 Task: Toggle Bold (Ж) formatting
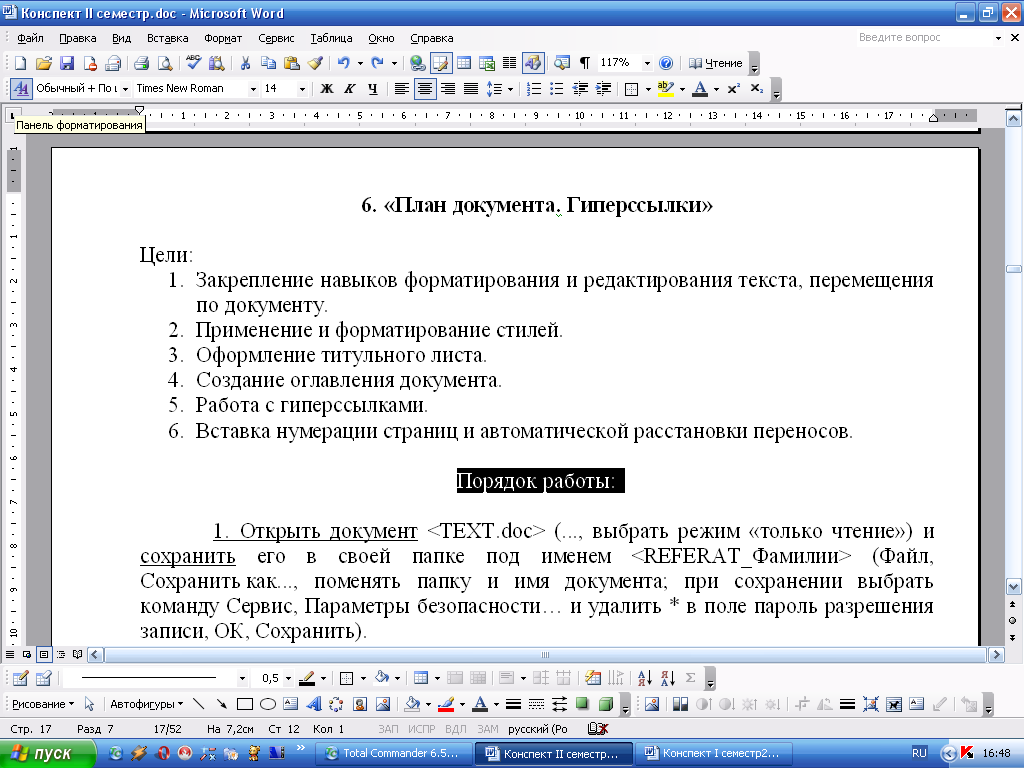click(x=327, y=89)
